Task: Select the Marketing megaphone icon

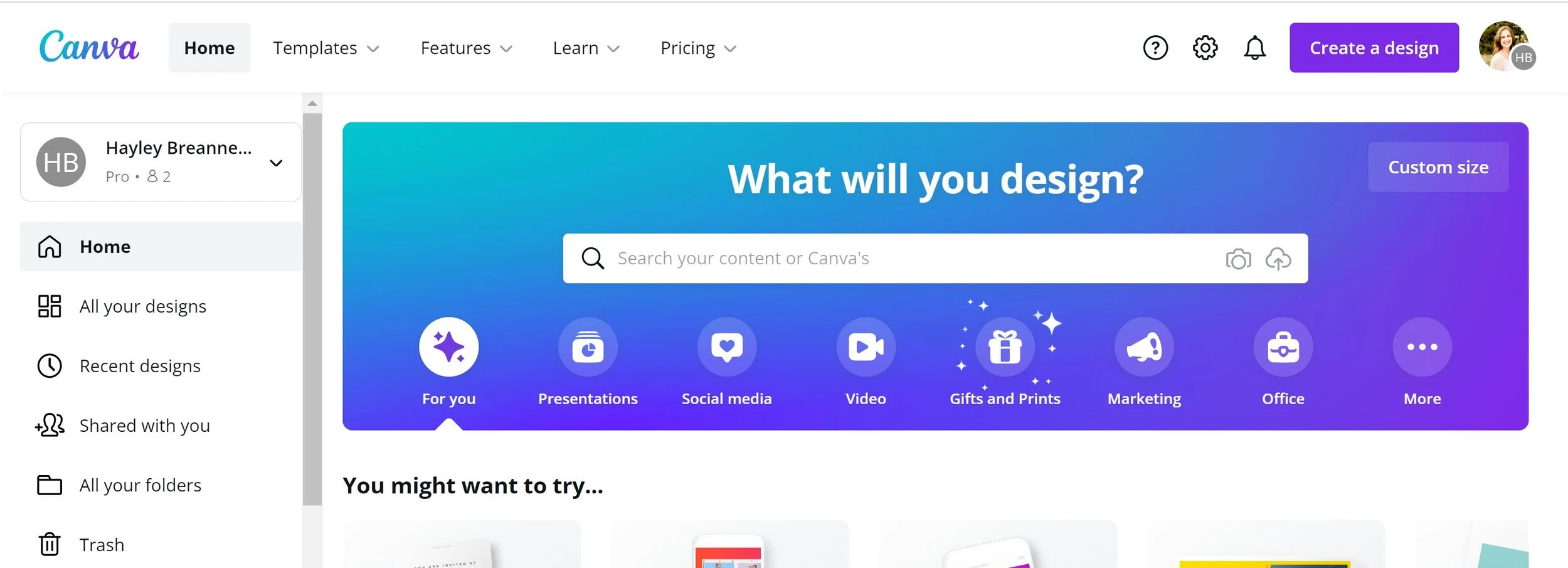Action: click(x=1144, y=347)
